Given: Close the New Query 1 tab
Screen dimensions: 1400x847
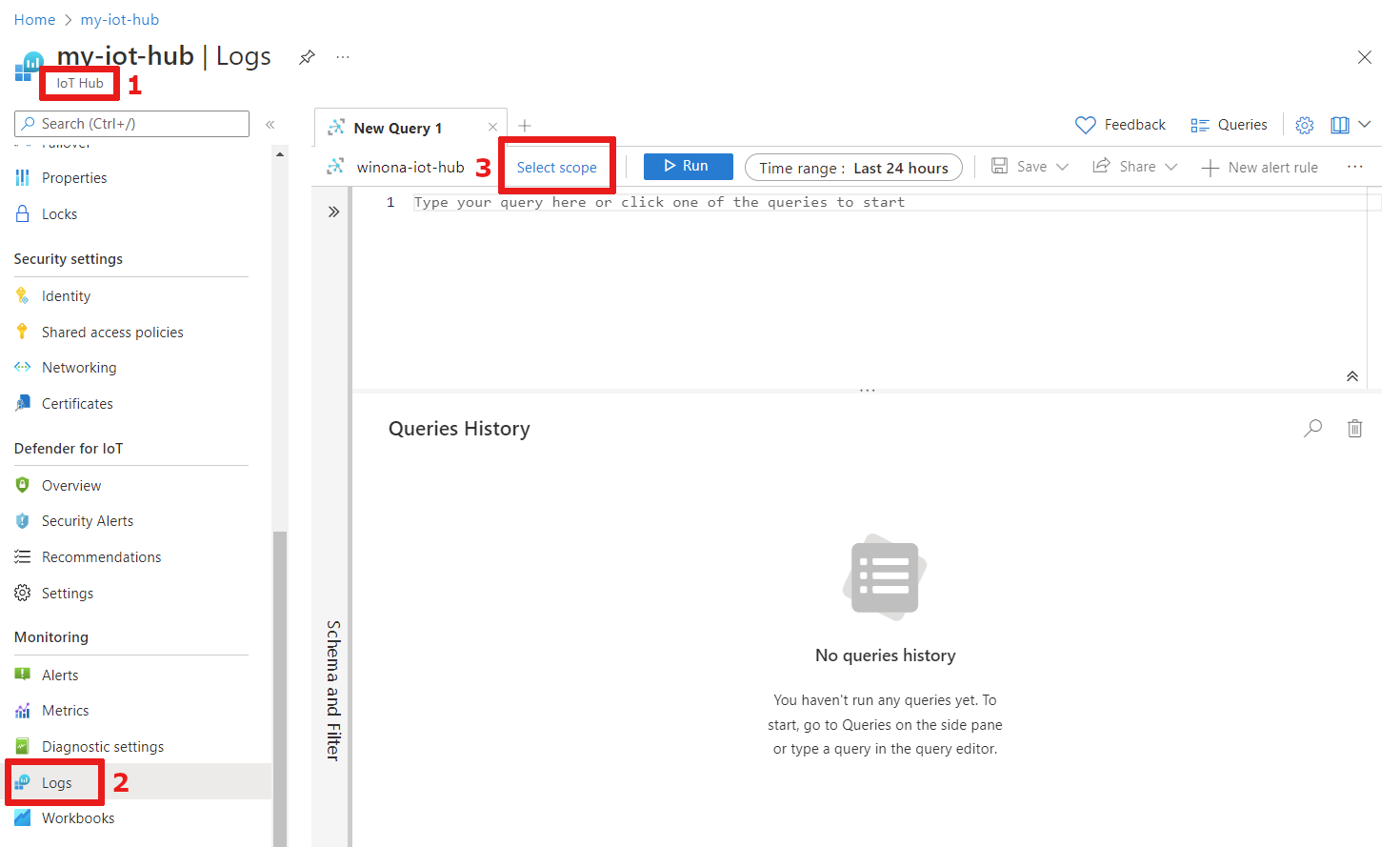Looking at the screenshot, I should point(492,127).
